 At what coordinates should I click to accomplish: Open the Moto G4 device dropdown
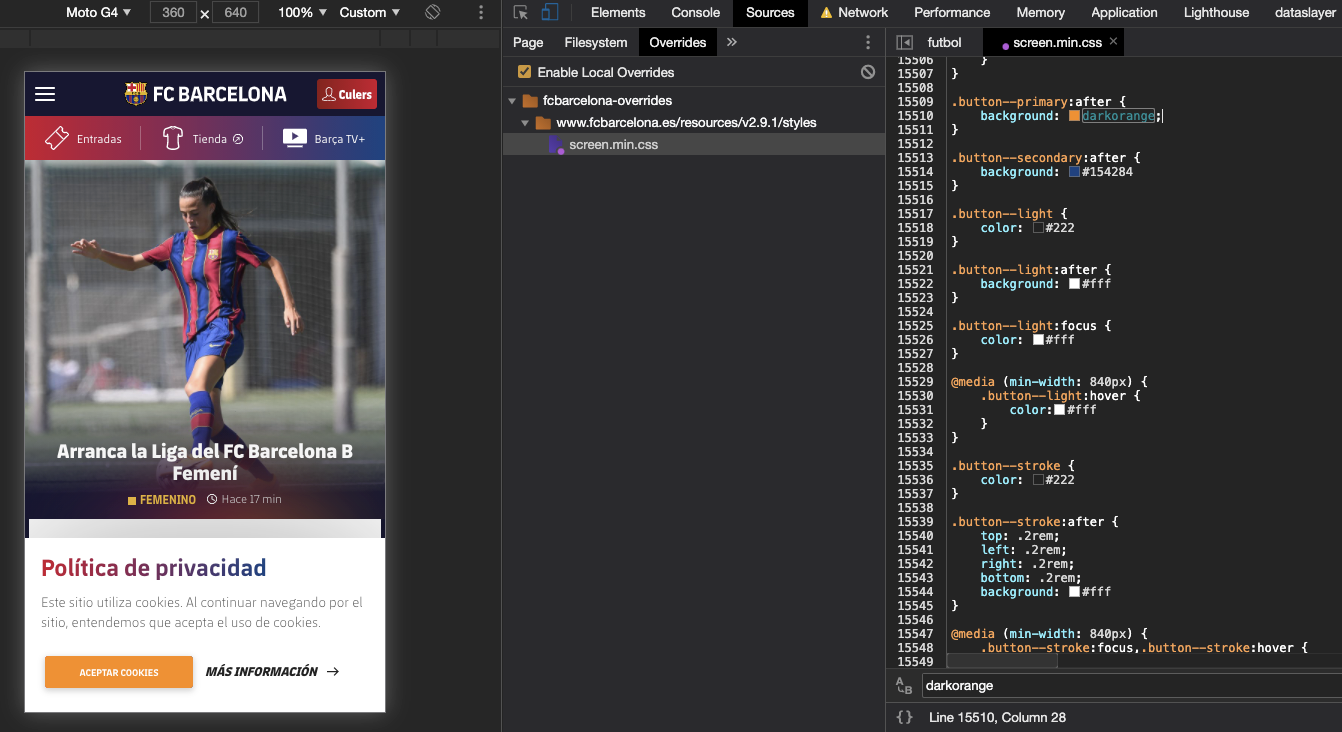98,12
